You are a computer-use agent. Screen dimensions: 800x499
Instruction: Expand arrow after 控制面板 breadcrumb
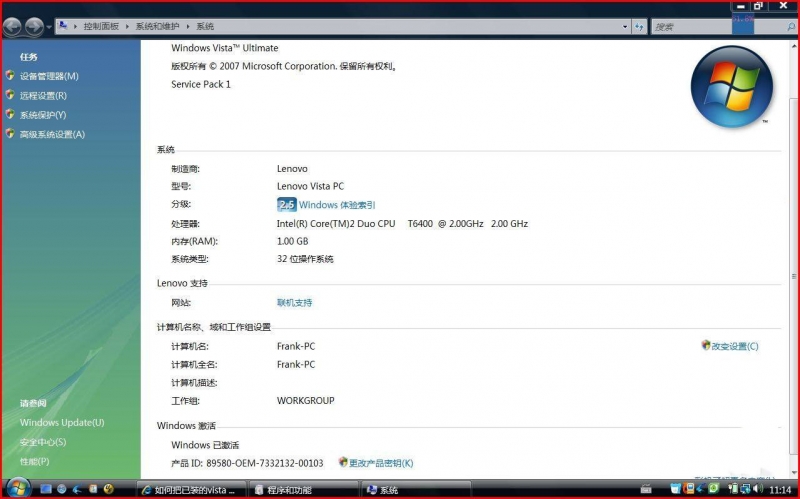point(127,27)
